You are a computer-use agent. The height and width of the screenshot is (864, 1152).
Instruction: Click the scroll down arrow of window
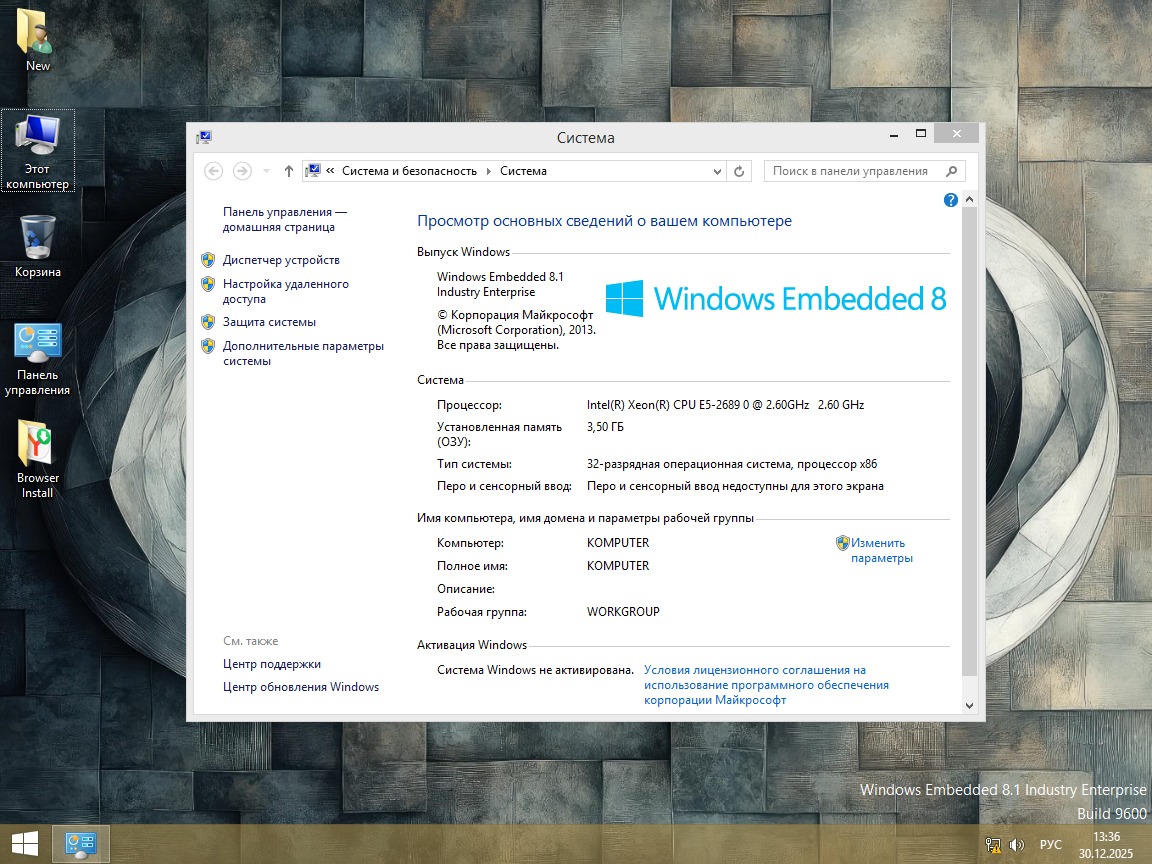[x=968, y=705]
